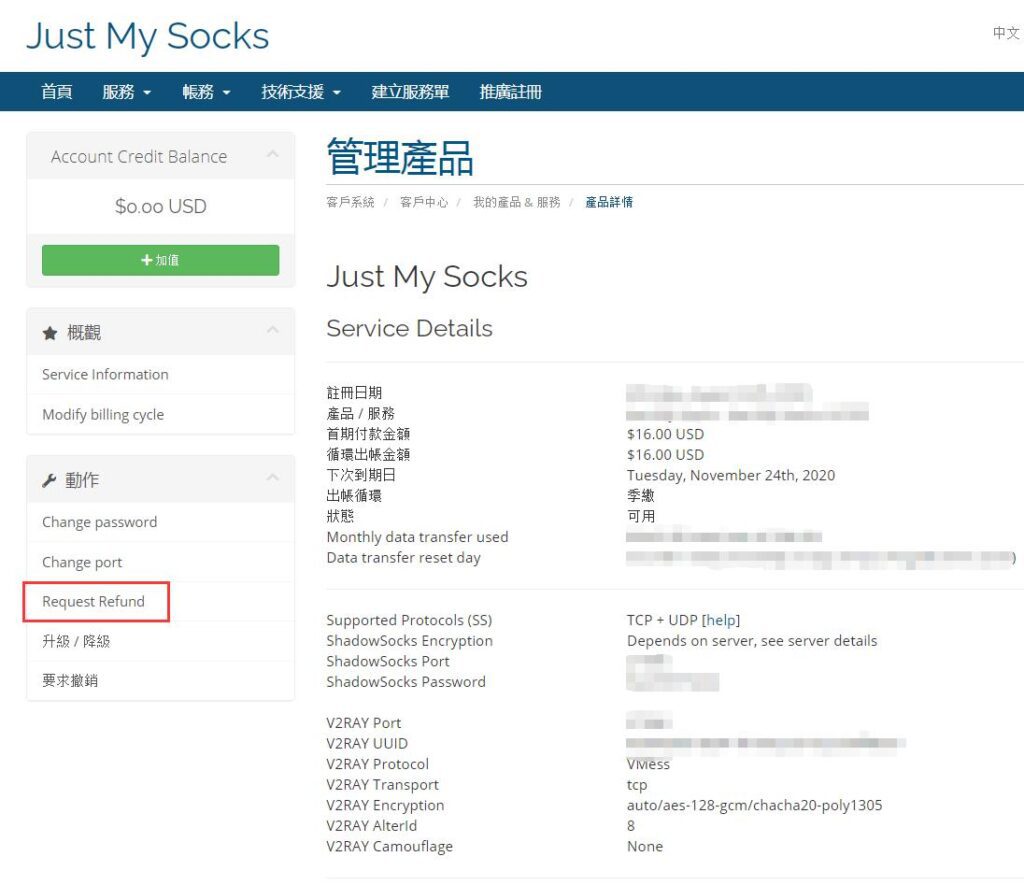Screen dimensions: 1024x885
Task: Click the wrench icon beside 動作
Action: 50,481
